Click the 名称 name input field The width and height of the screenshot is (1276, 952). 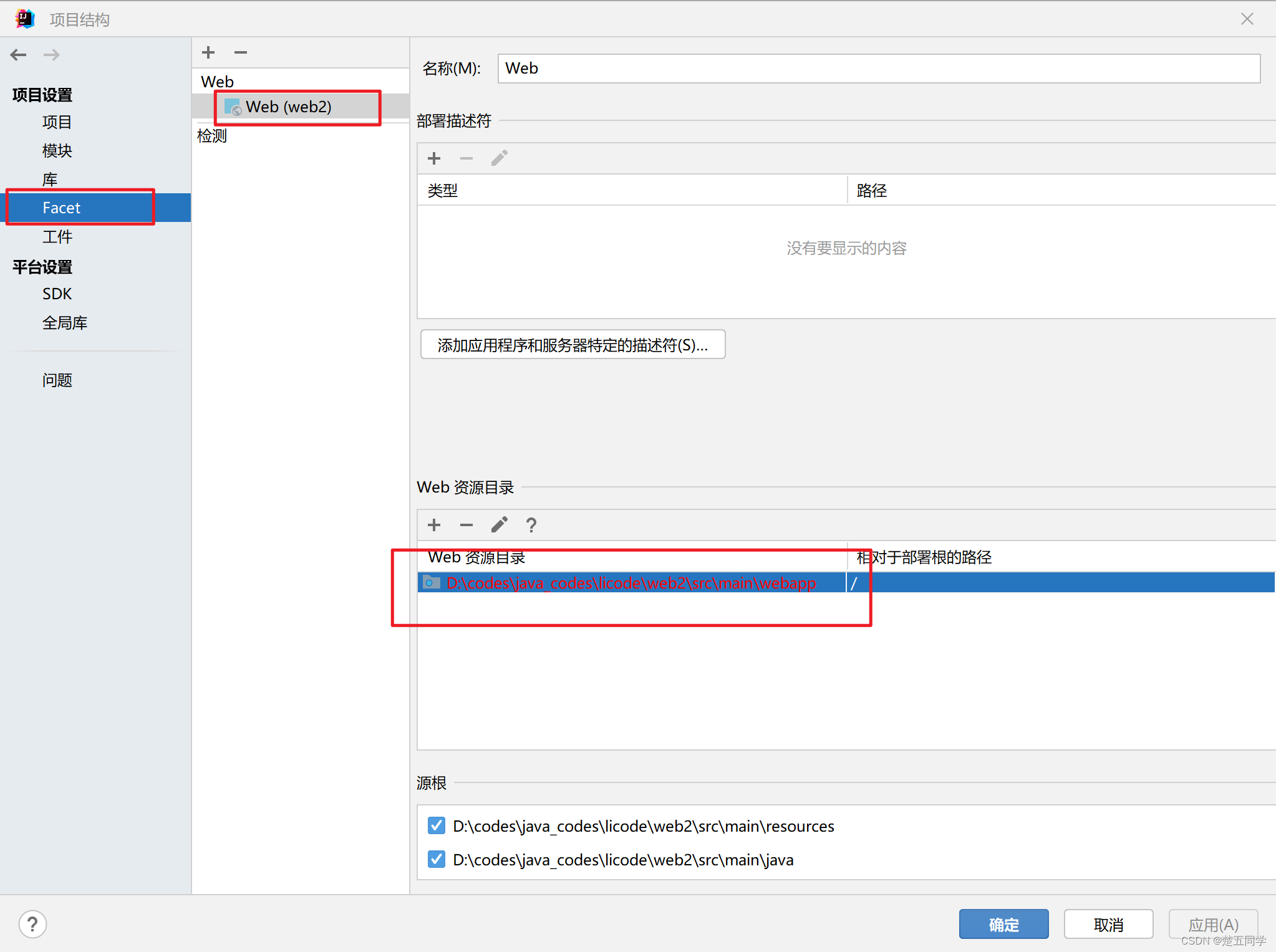[x=879, y=68]
